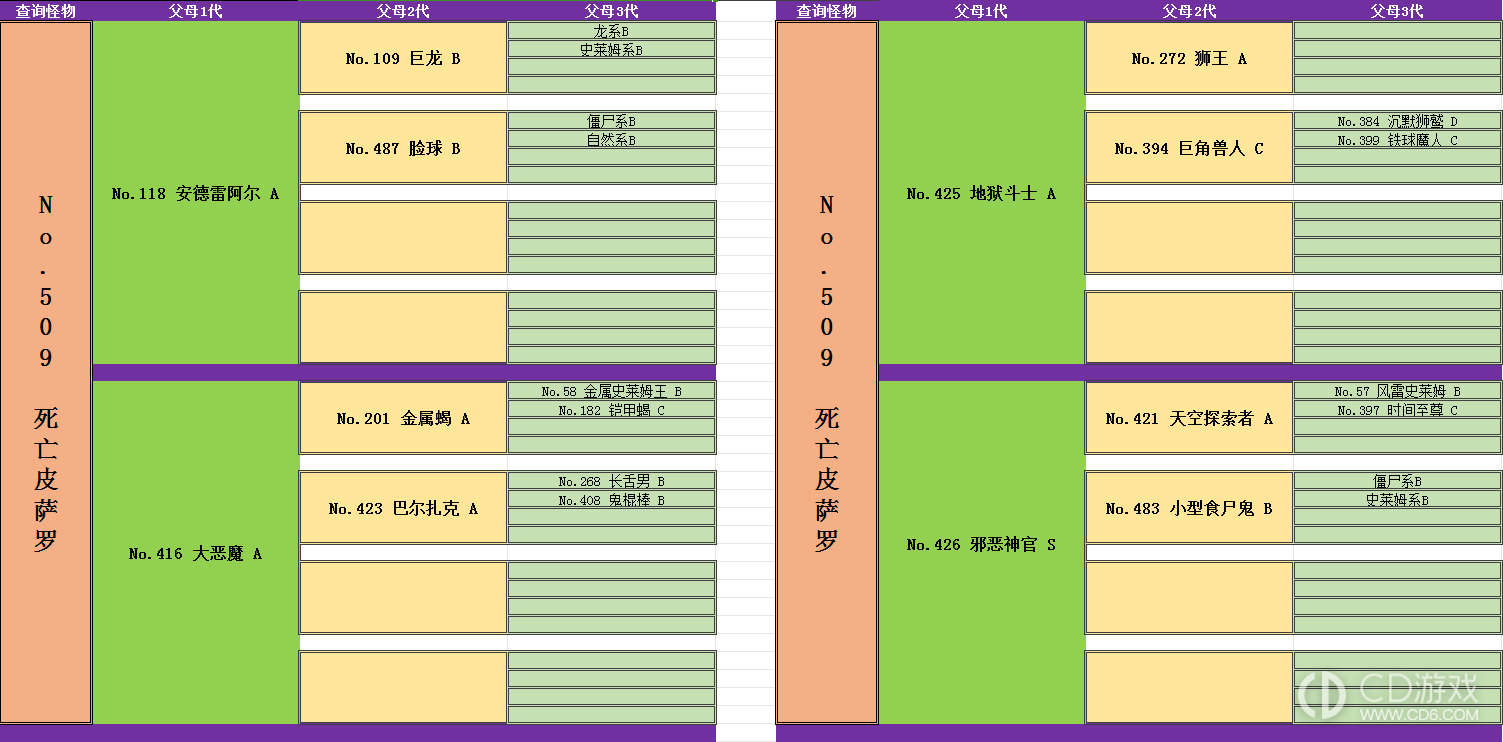Image resolution: width=1503 pixels, height=742 pixels.
Task: Select the No.109 巨龙 B cell
Action: click(x=403, y=58)
